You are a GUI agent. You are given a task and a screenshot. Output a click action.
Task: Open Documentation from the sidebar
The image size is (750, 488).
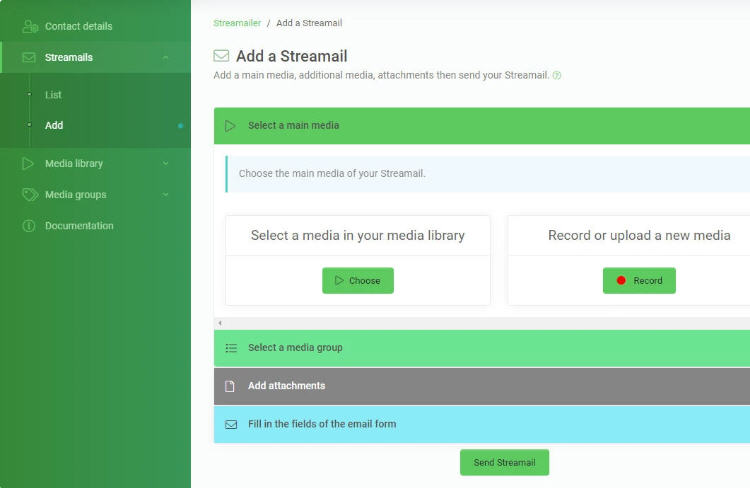coord(95,226)
